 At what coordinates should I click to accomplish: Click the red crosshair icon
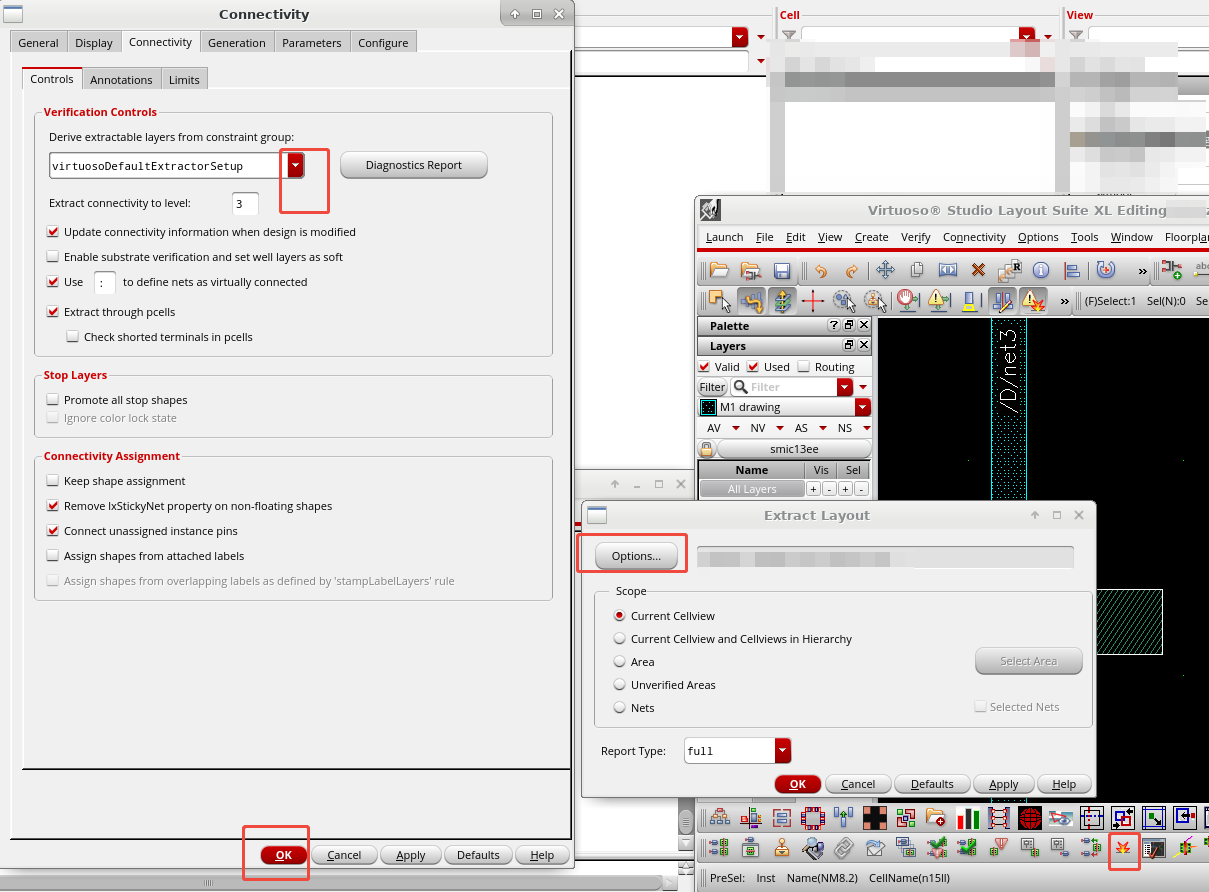812,300
